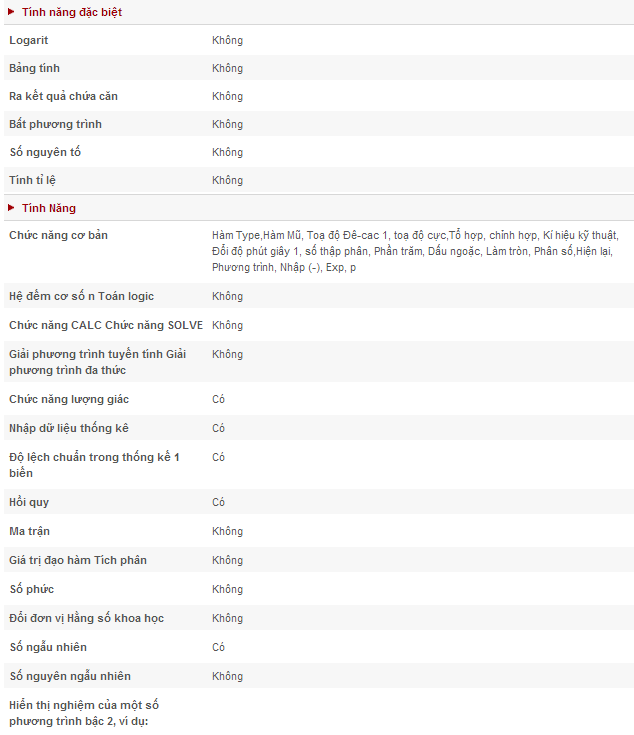Click the Chức năng cơ bản label

point(59,235)
